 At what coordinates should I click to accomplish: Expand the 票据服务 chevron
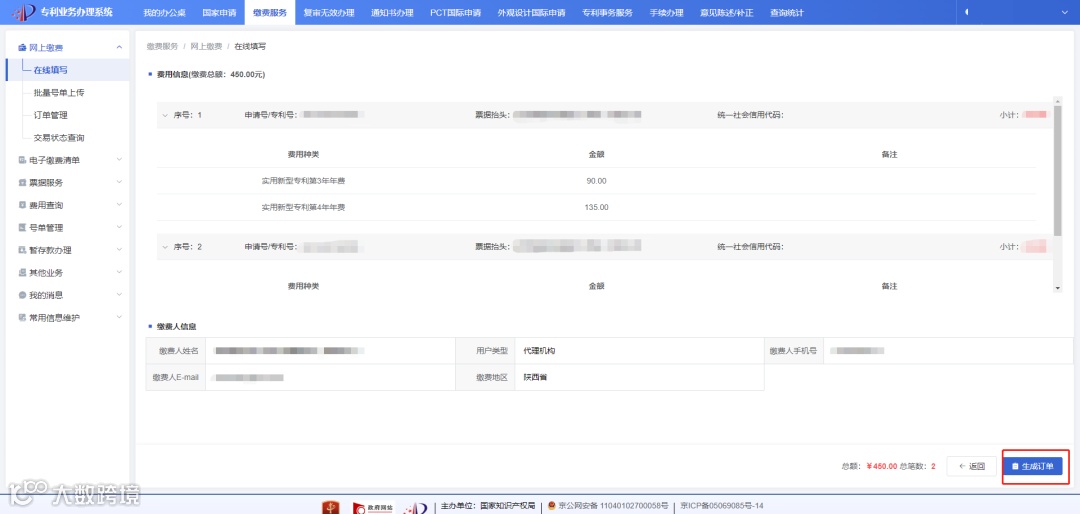[119, 183]
